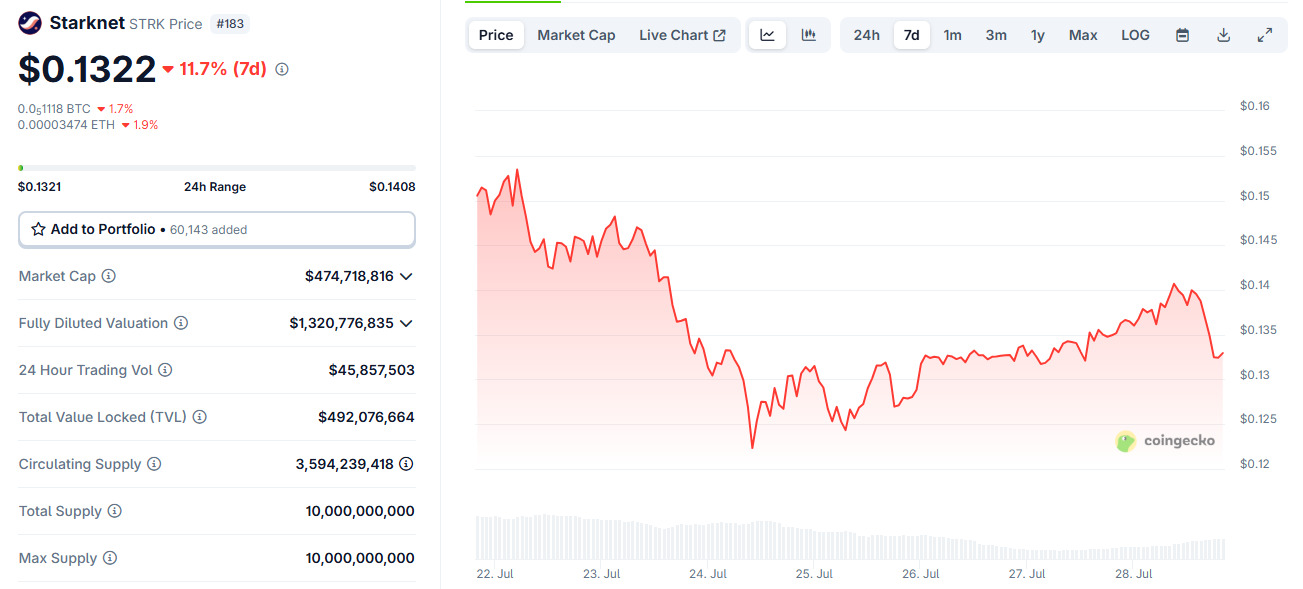This screenshot has height=589, width=1303.
Task: Toggle LOG scale on chart
Action: point(1135,35)
